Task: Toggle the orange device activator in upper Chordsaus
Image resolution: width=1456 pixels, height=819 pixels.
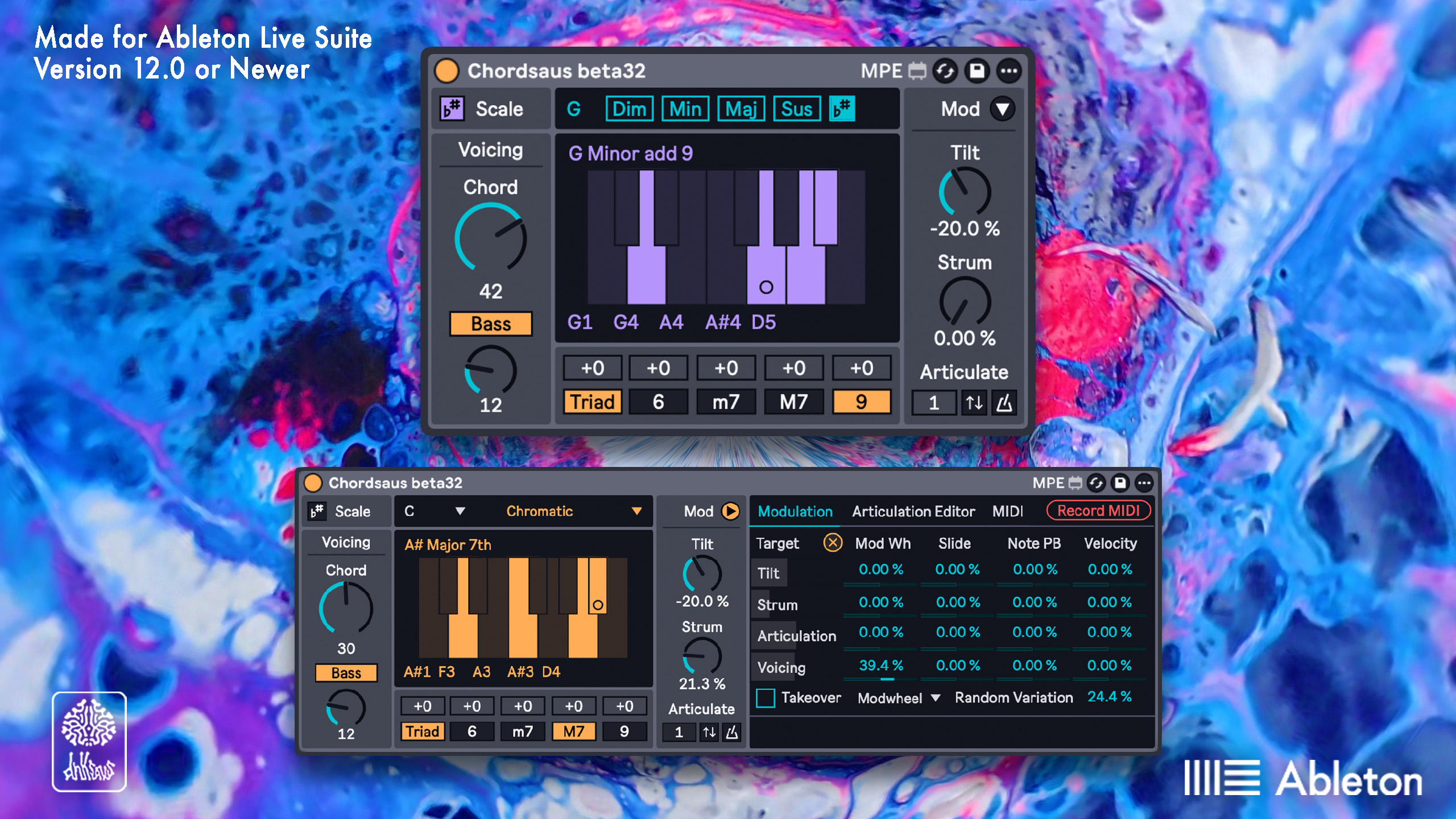Action: click(446, 71)
